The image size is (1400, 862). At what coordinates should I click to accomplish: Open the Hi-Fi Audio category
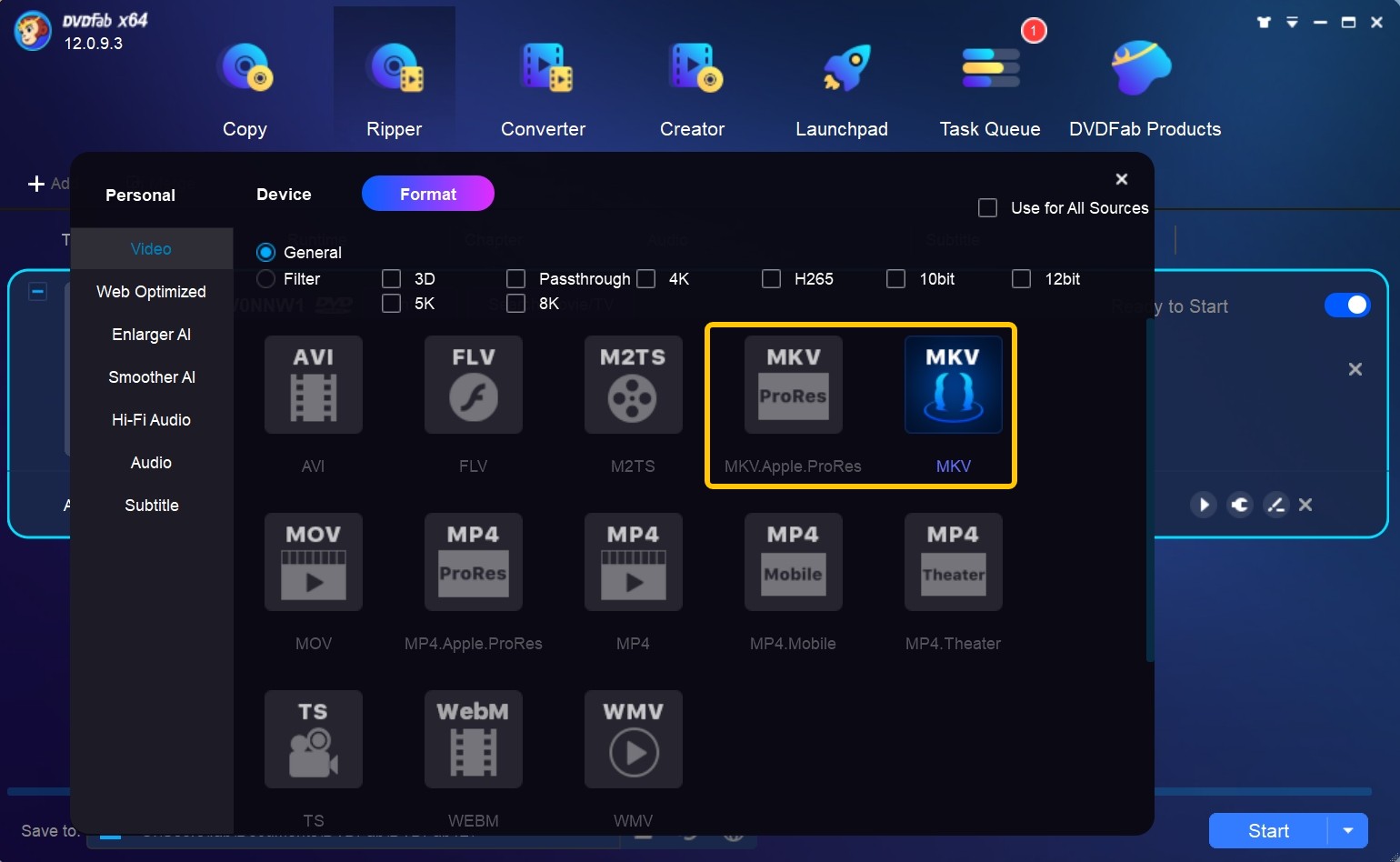point(151,419)
